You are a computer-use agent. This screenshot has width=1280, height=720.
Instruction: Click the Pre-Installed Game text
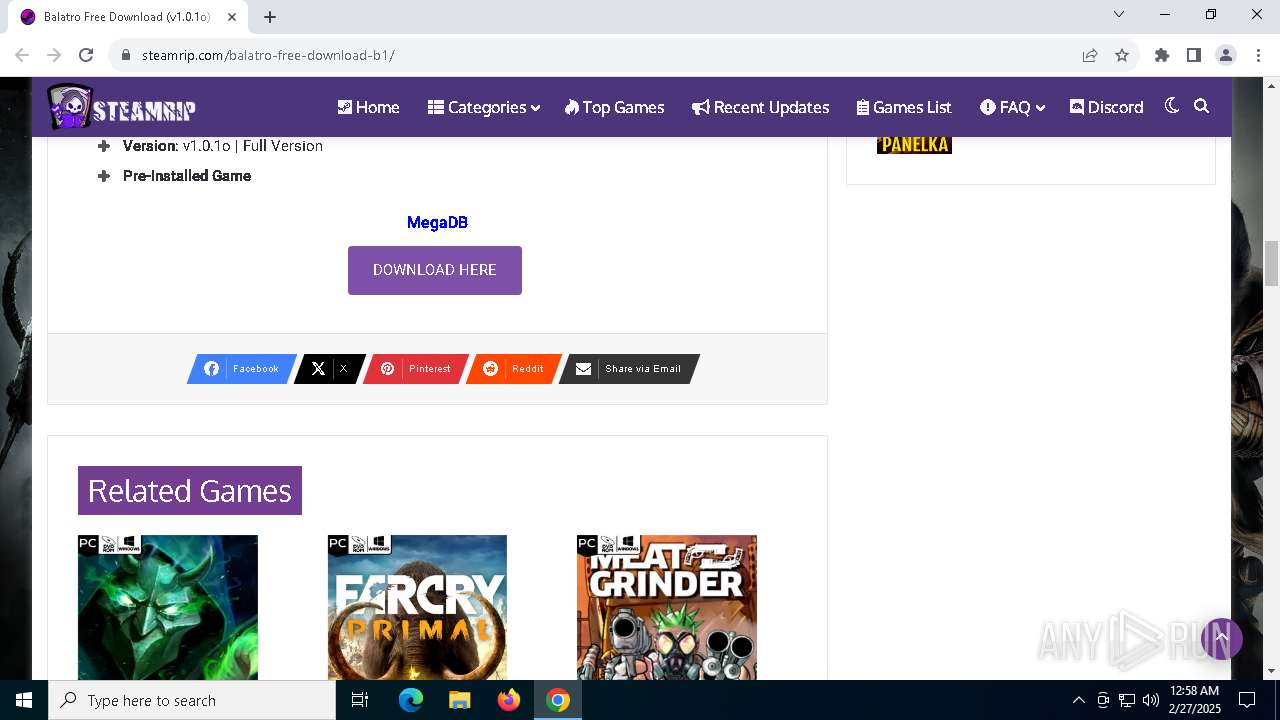pos(187,176)
